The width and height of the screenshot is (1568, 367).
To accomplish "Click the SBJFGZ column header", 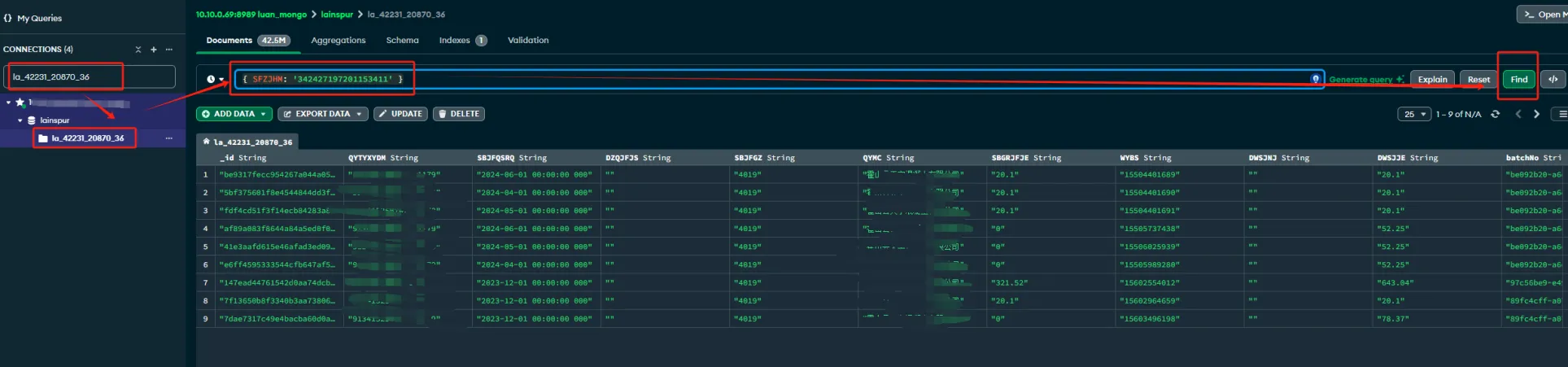I will 793,158.
